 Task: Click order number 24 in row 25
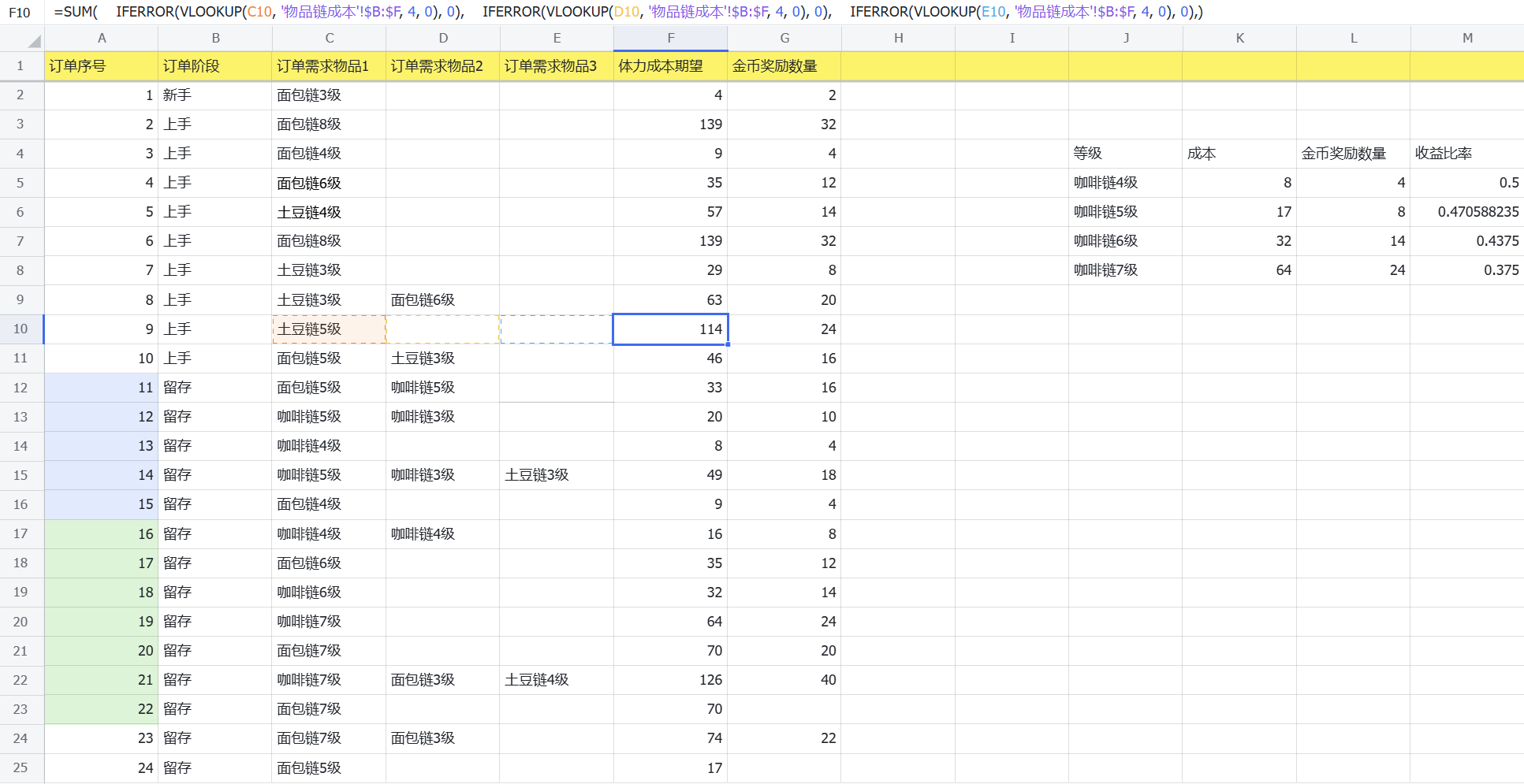[x=102, y=768]
